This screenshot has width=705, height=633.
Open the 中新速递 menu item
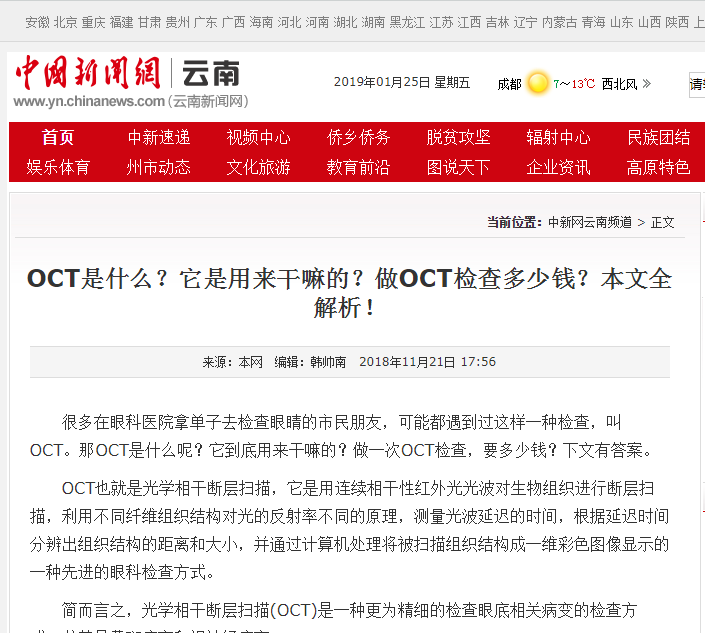(158, 138)
